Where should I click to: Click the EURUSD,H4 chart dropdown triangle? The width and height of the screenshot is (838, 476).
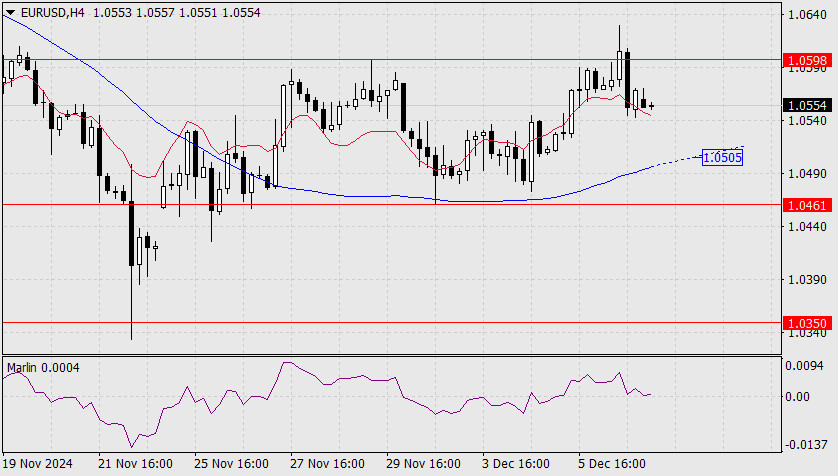coord(10,12)
